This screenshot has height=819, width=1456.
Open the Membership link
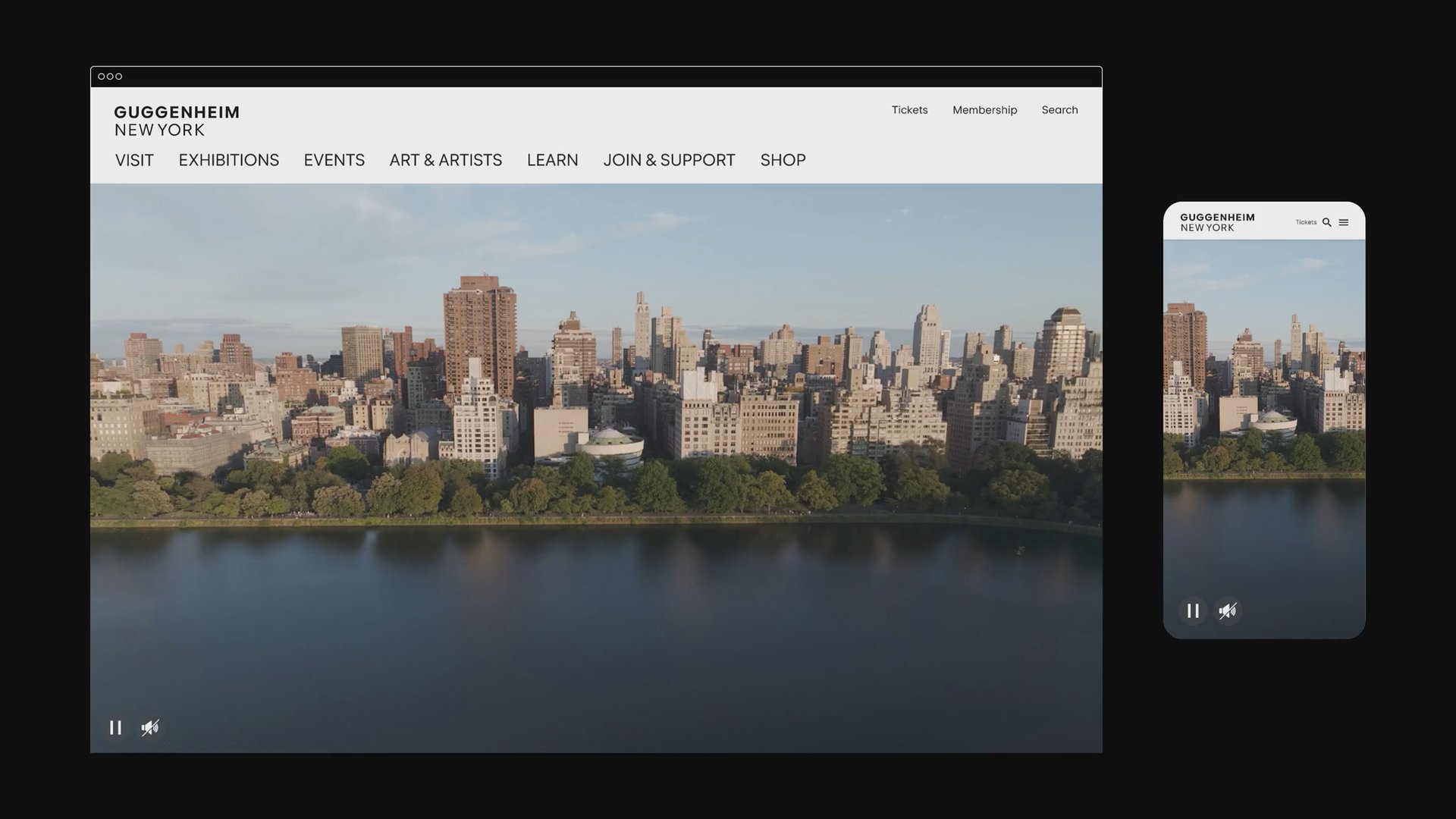[x=984, y=110]
